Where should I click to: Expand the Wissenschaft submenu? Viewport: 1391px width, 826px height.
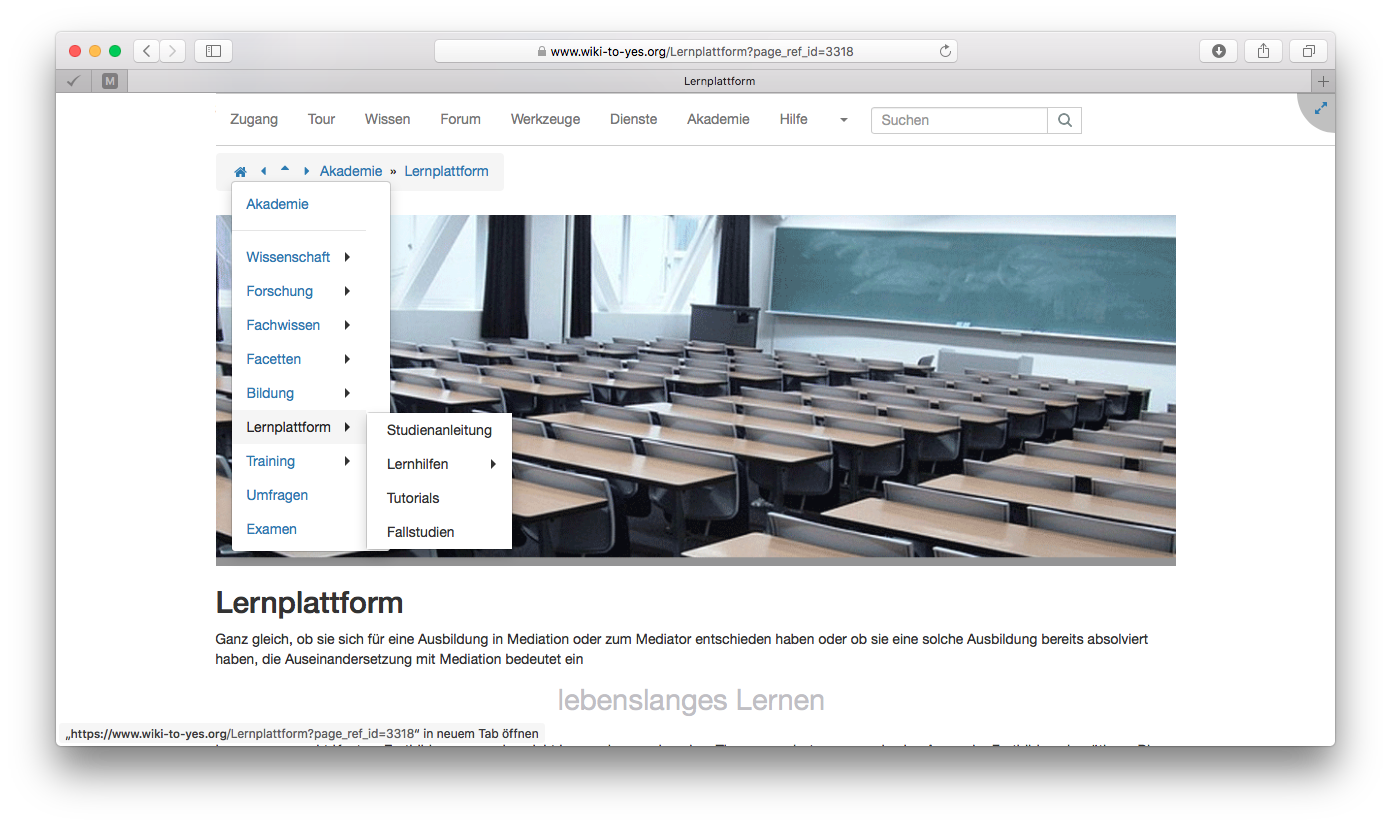pos(347,257)
